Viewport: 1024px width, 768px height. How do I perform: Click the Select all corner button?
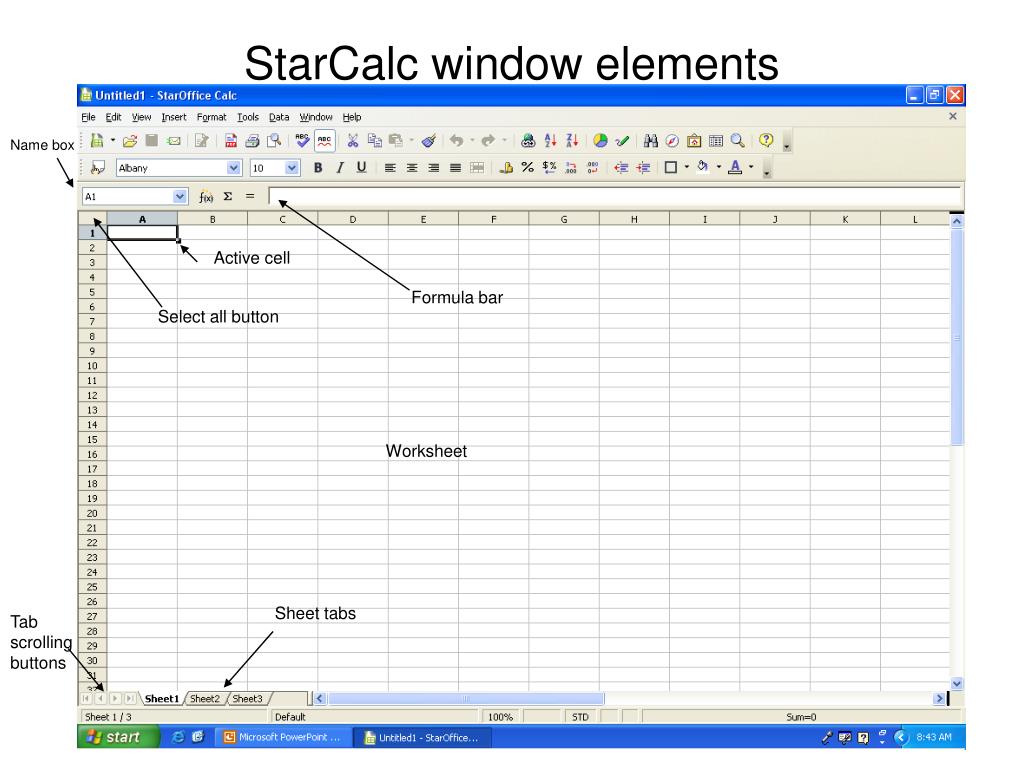92,219
